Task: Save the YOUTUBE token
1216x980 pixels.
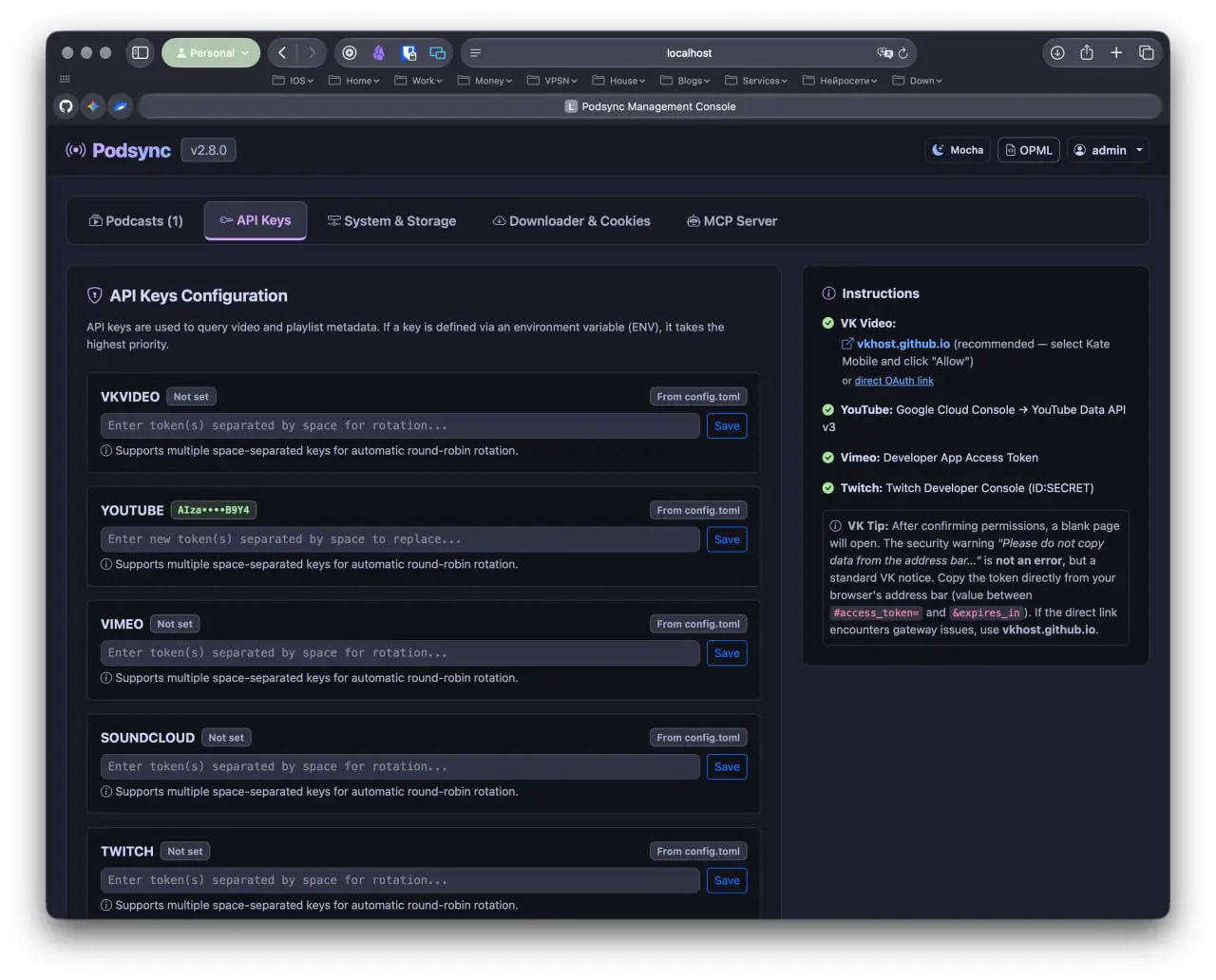Action: [727, 539]
